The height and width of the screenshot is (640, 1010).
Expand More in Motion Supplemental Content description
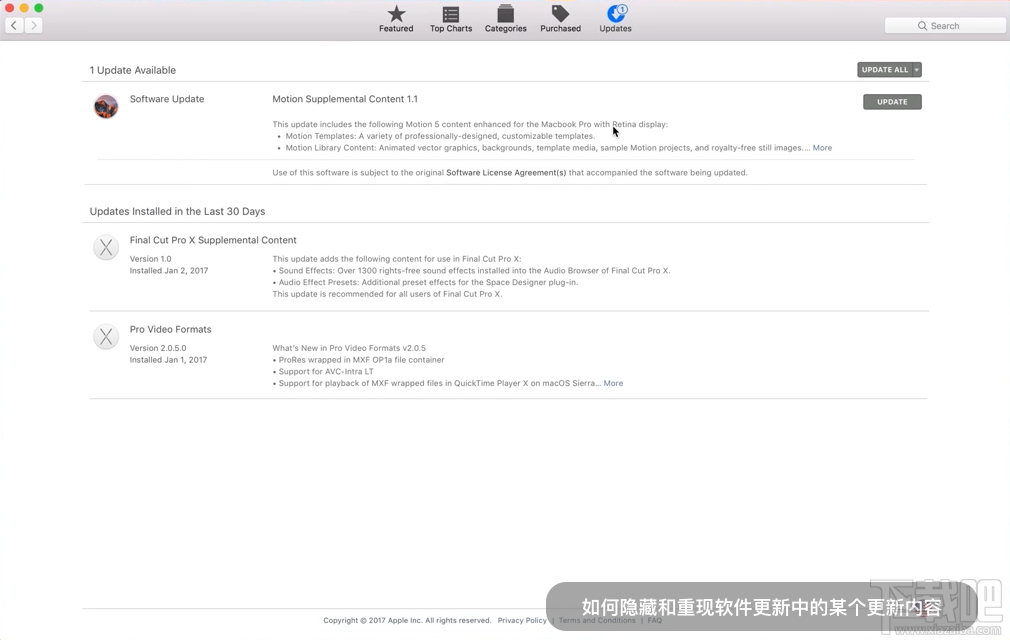pyautogui.click(x=822, y=148)
